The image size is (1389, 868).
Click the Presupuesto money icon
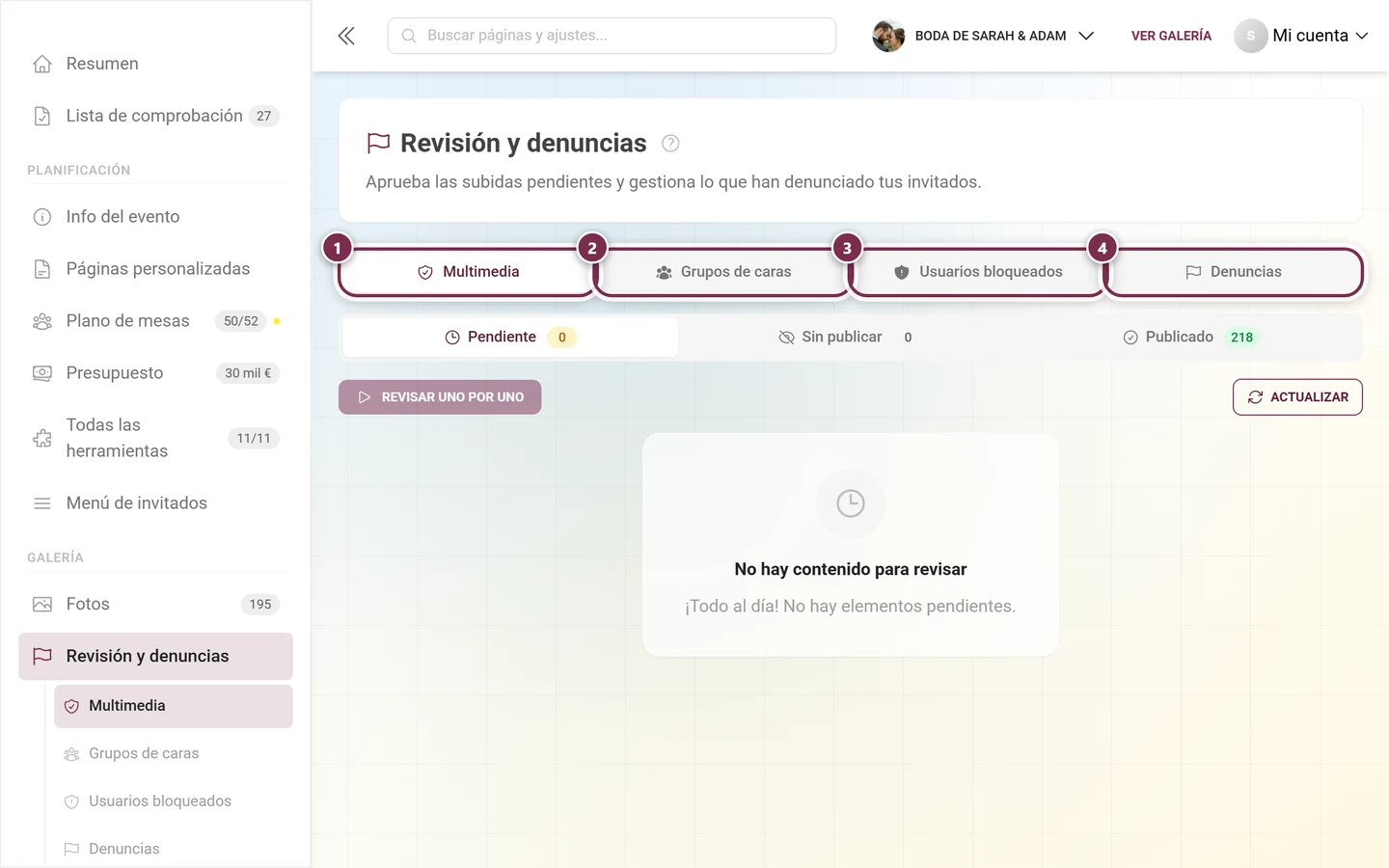click(x=42, y=373)
